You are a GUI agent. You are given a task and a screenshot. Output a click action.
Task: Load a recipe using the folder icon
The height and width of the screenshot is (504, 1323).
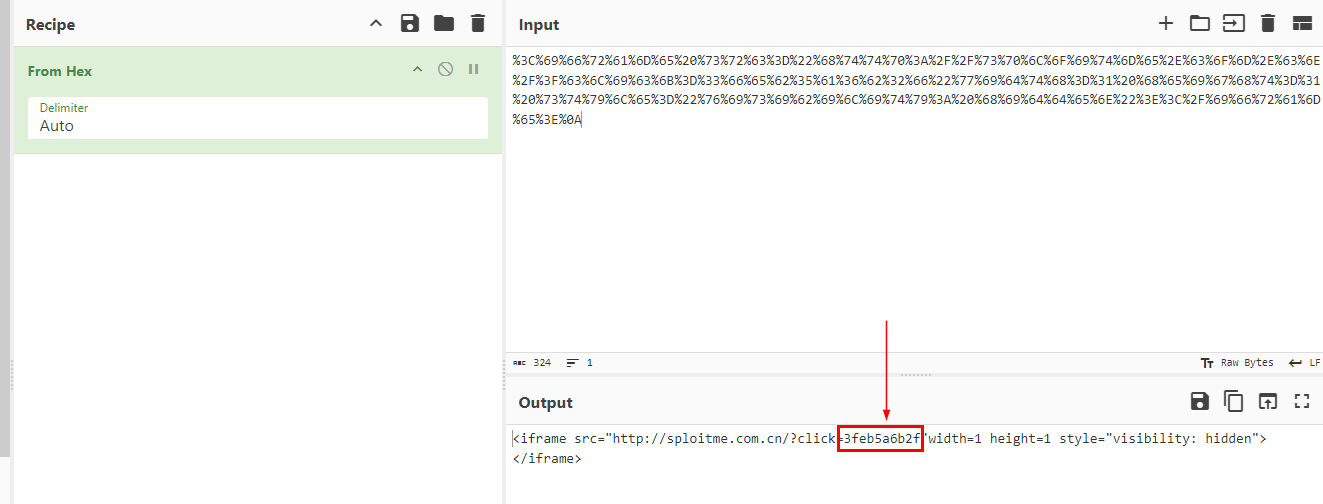444,23
